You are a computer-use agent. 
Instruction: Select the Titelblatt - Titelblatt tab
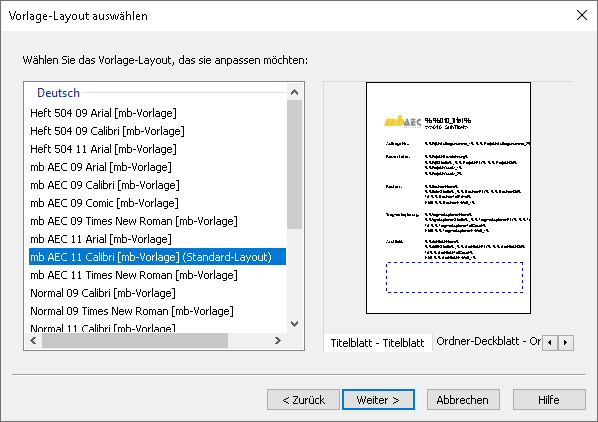(x=377, y=343)
